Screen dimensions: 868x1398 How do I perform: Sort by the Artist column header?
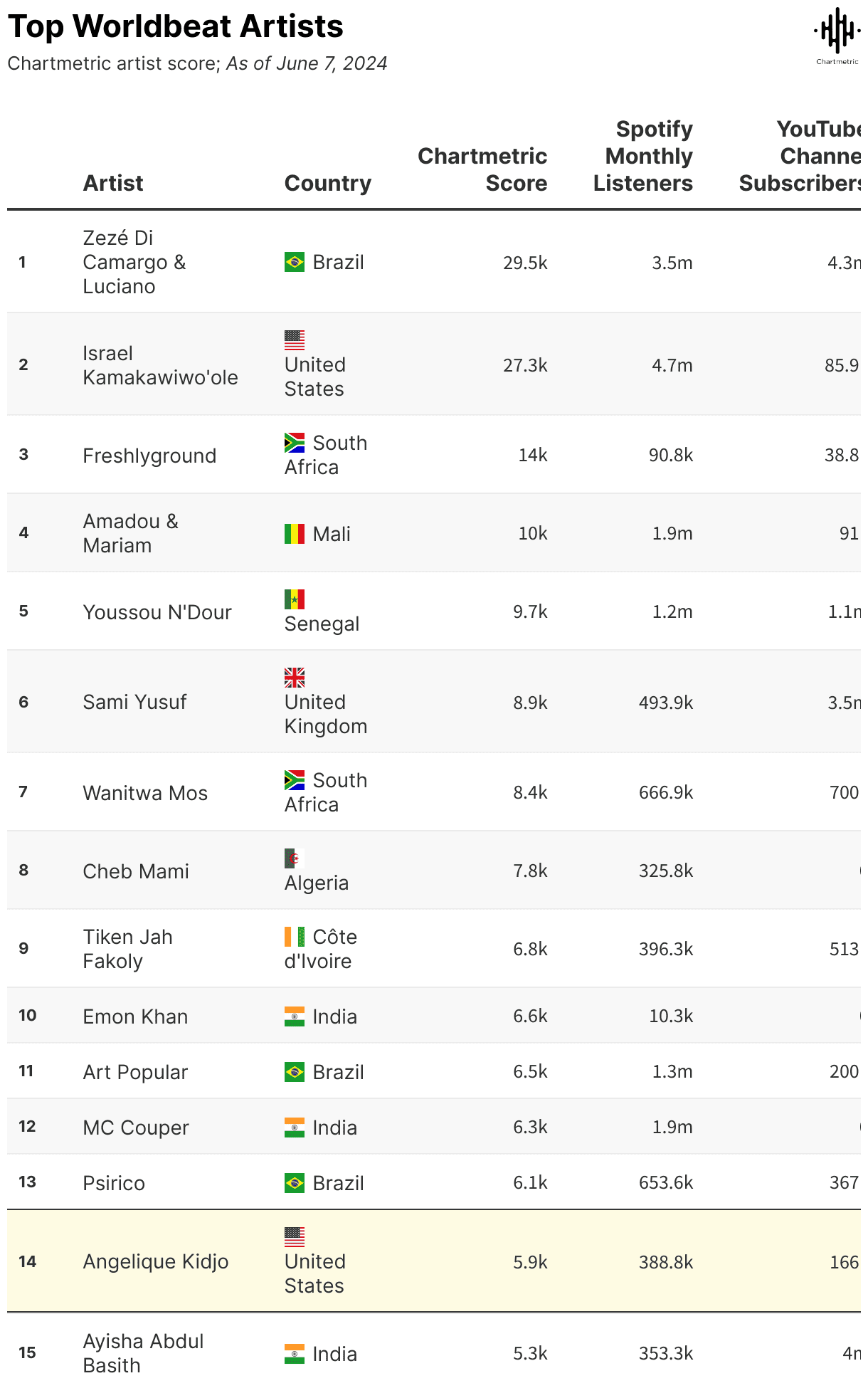pyautogui.click(x=113, y=183)
